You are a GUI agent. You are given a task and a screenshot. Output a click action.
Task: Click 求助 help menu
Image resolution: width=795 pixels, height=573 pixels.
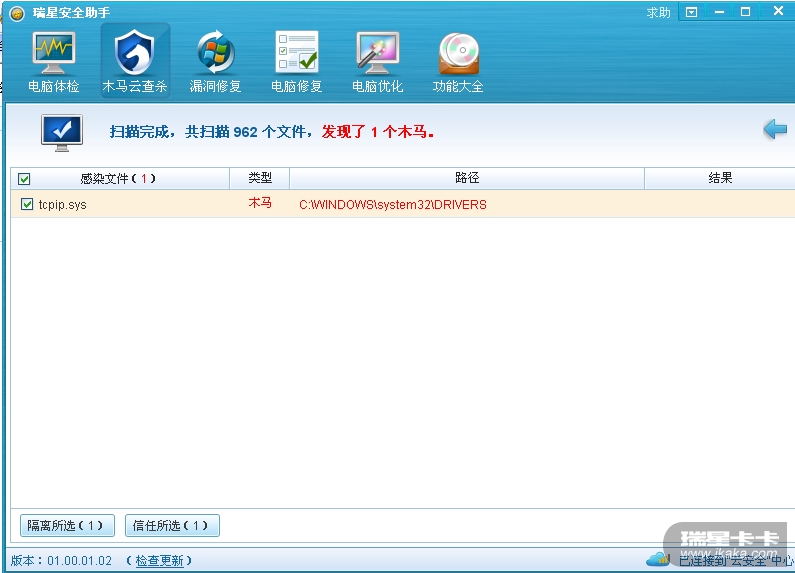[x=658, y=13]
